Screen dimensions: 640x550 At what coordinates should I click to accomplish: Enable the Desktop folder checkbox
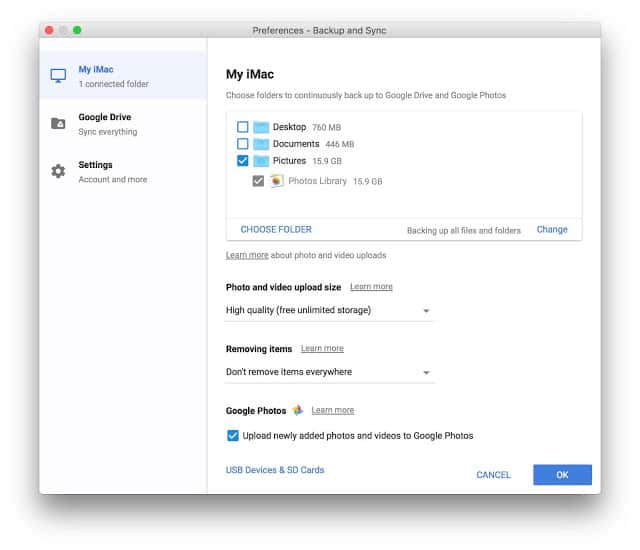tap(242, 127)
